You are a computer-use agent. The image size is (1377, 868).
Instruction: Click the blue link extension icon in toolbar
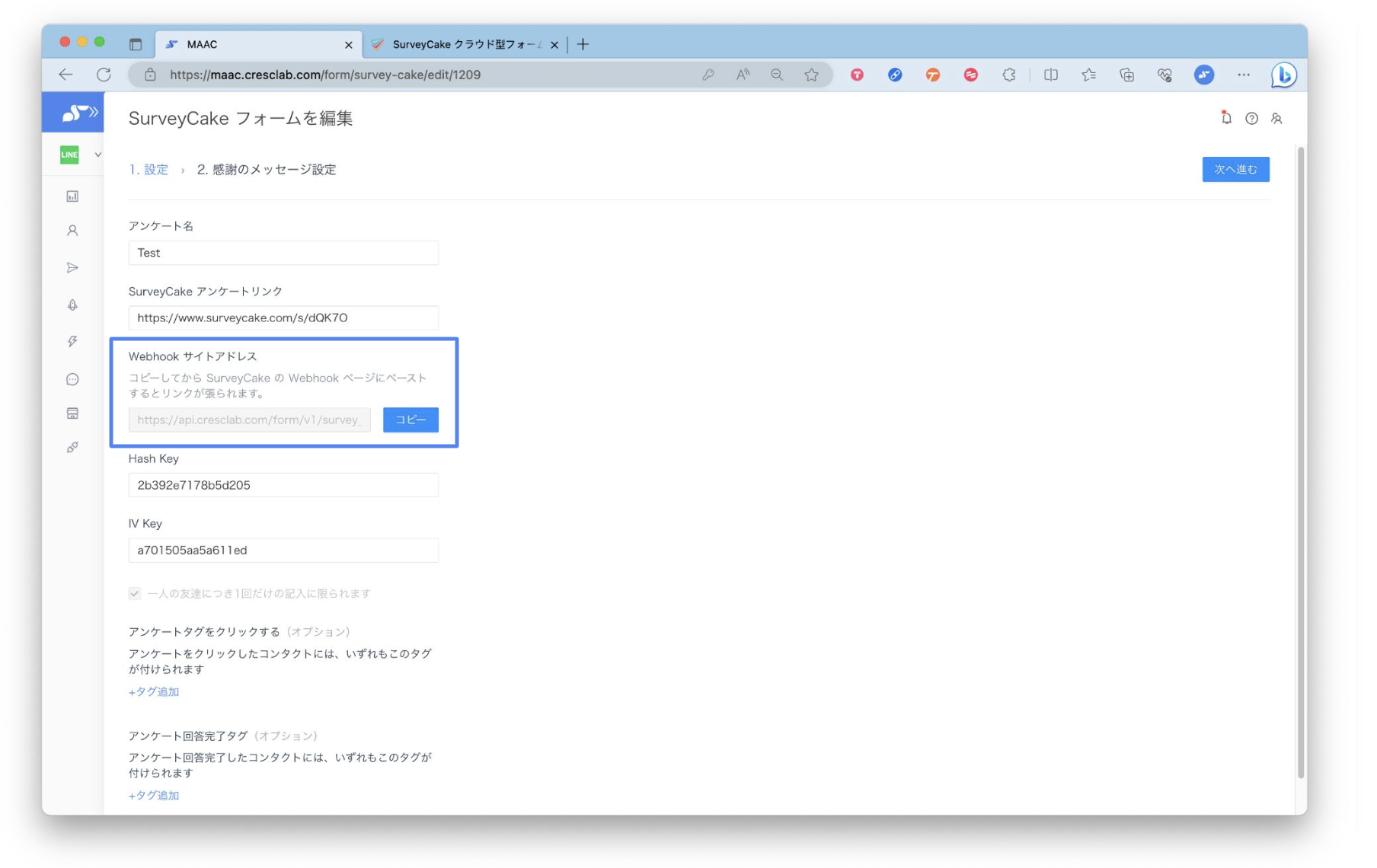[895, 75]
